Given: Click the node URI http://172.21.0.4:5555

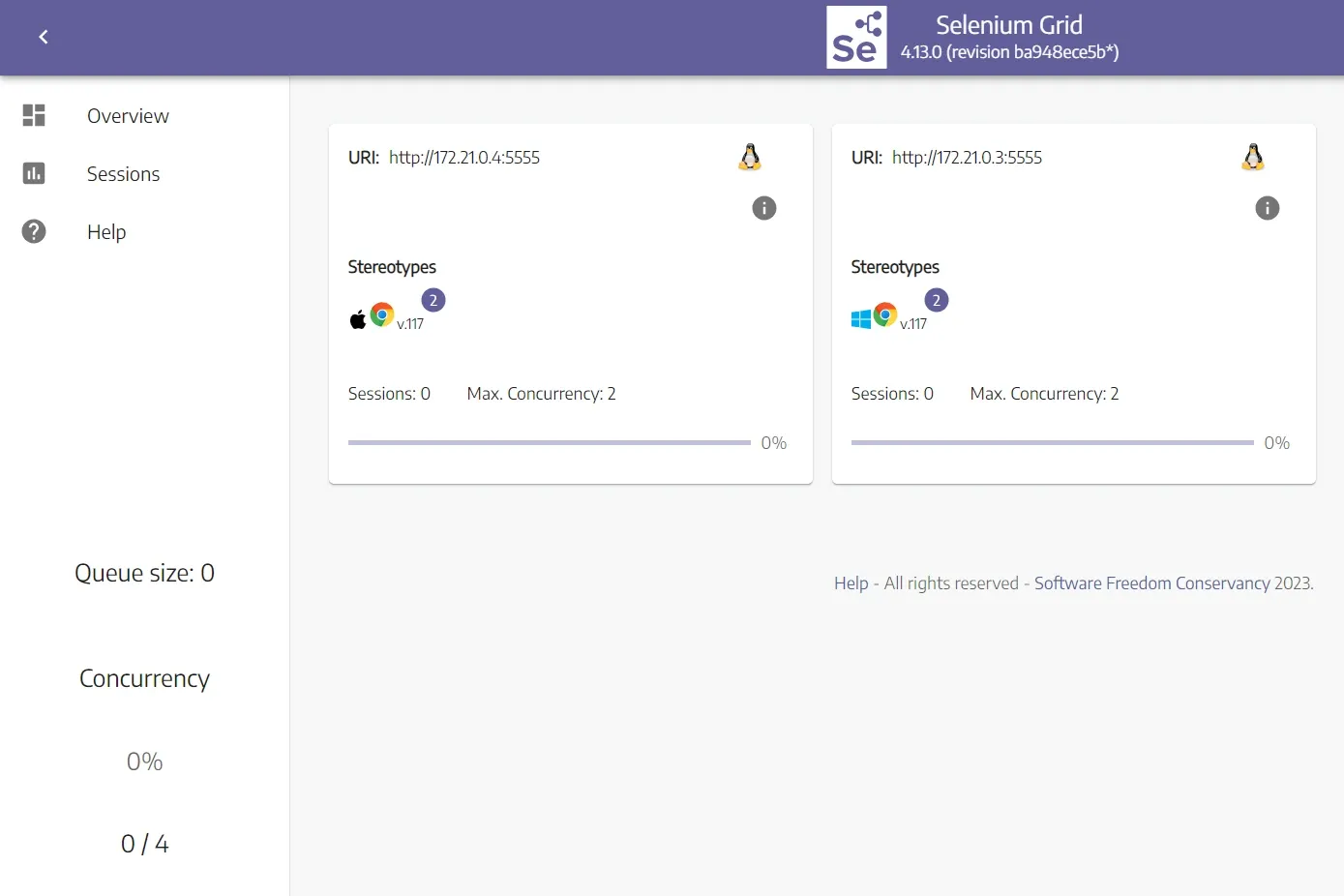Looking at the screenshot, I should click(464, 157).
